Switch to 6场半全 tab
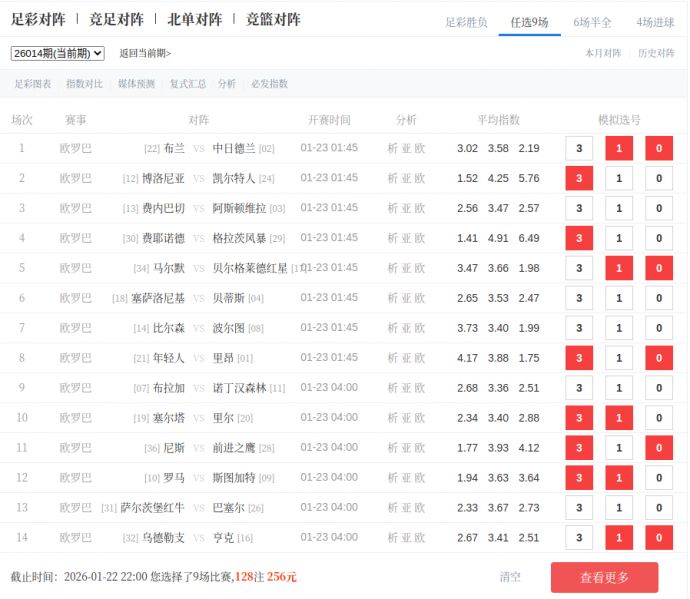 [x=592, y=22]
